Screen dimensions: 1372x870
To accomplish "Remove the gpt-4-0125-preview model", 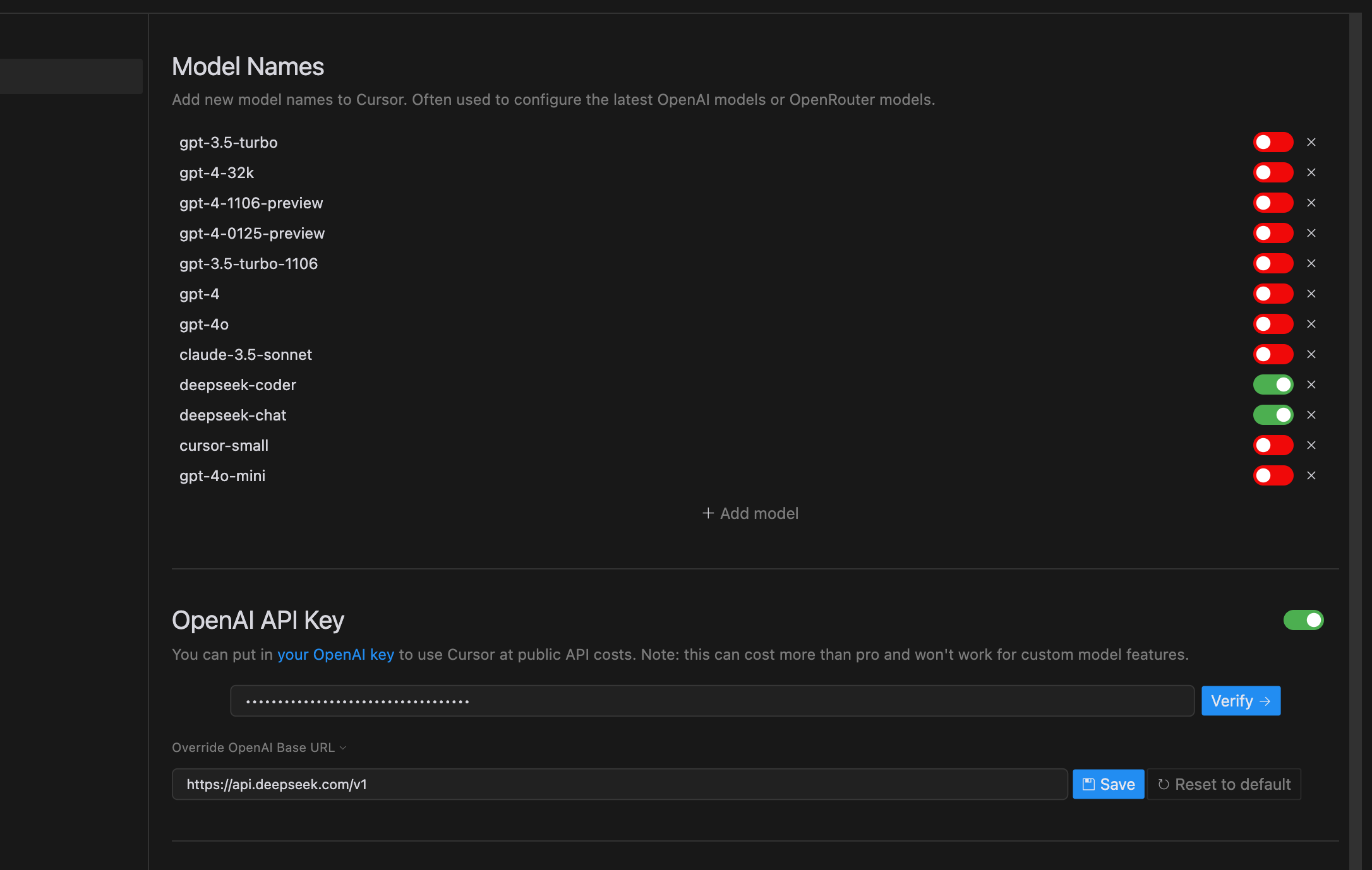I will (x=1311, y=233).
